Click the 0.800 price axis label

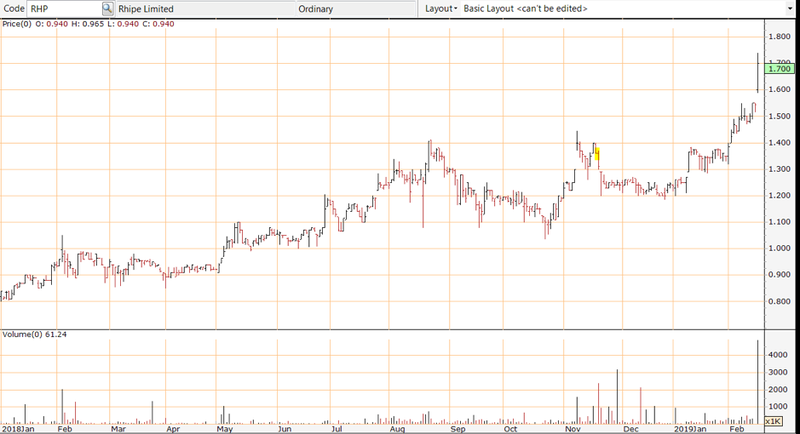779,301
